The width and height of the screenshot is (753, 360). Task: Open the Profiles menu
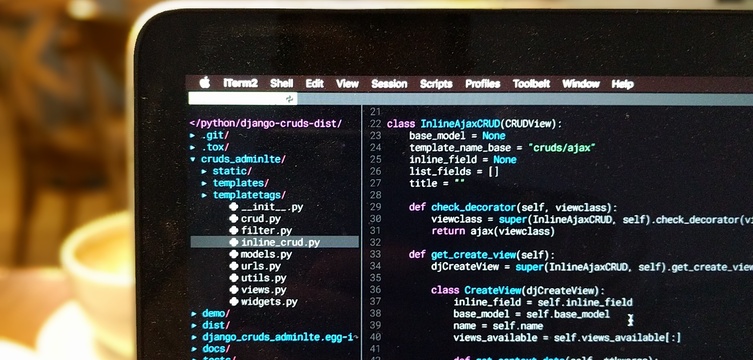click(483, 84)
